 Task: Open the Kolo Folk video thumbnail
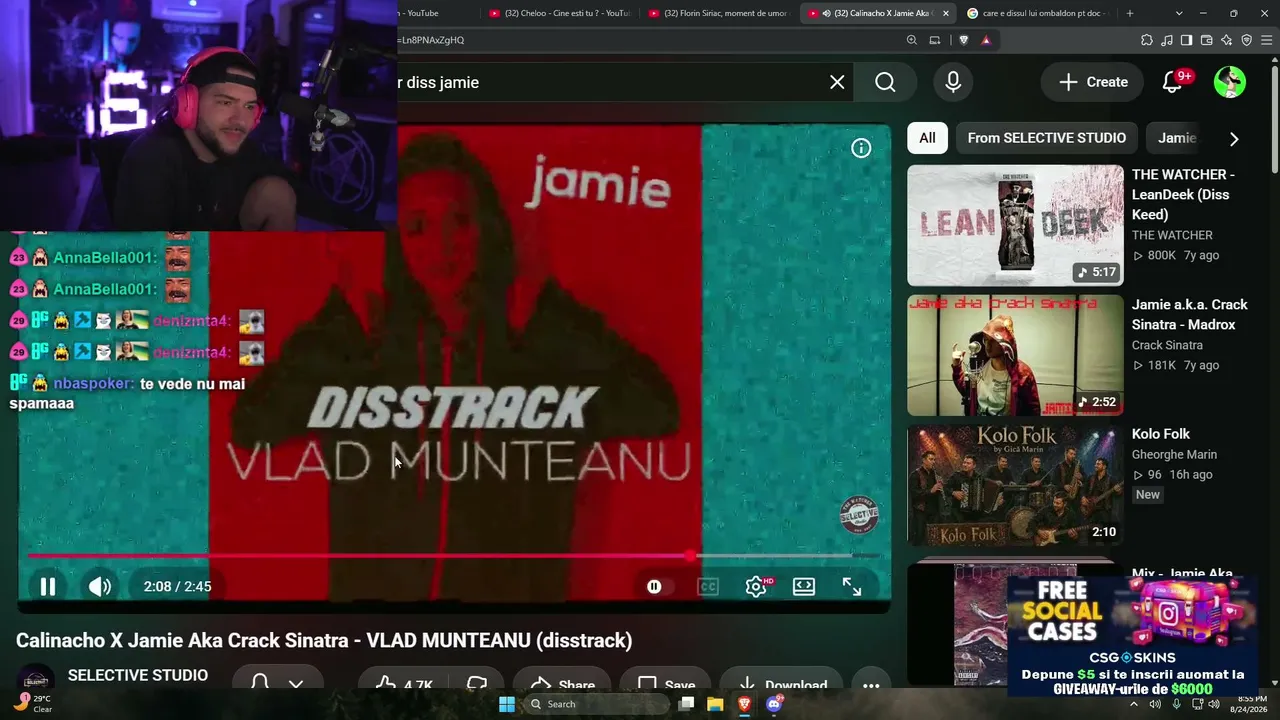1015,486
